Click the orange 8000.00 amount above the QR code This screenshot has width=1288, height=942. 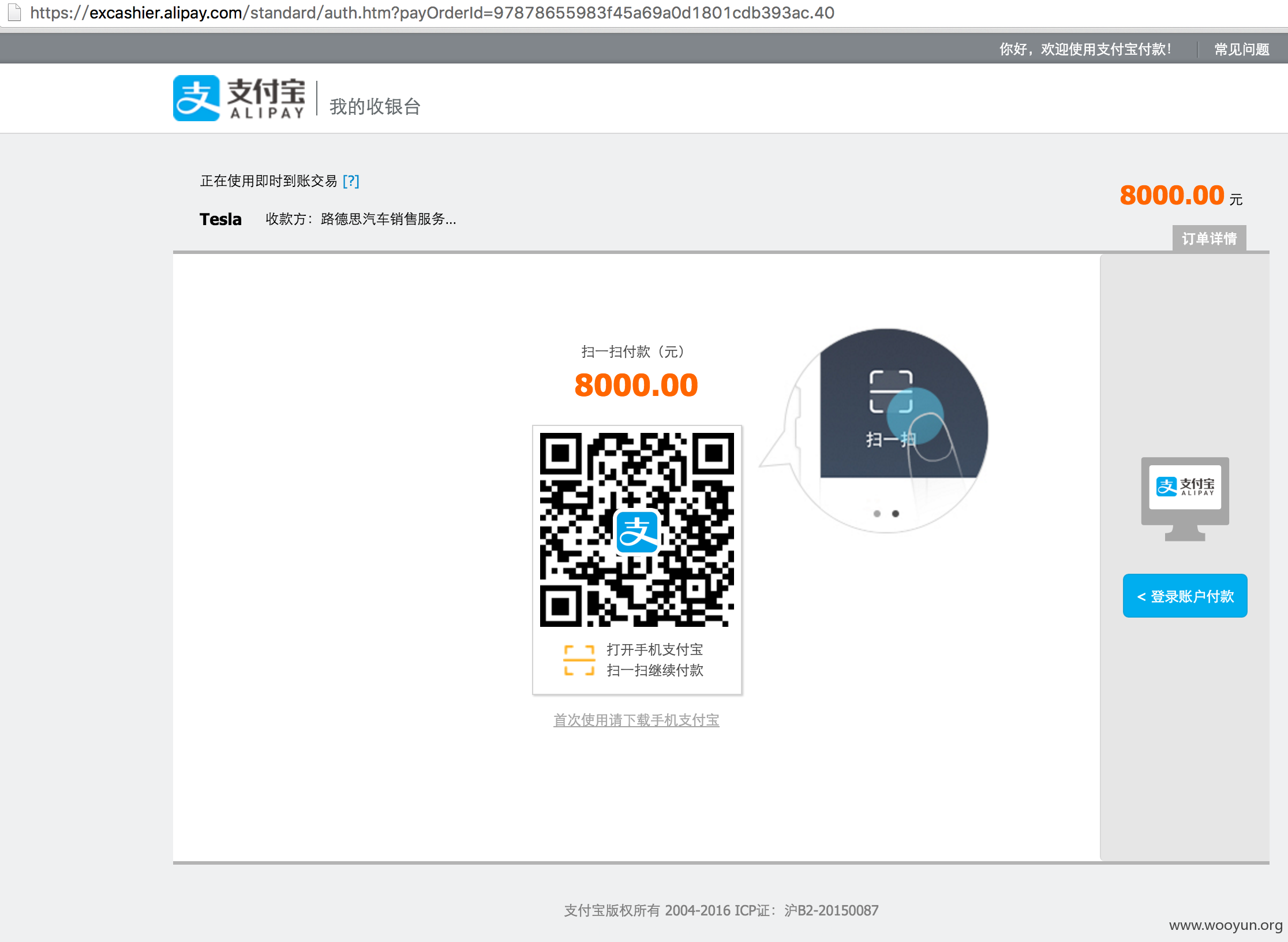tap(636, 385)
